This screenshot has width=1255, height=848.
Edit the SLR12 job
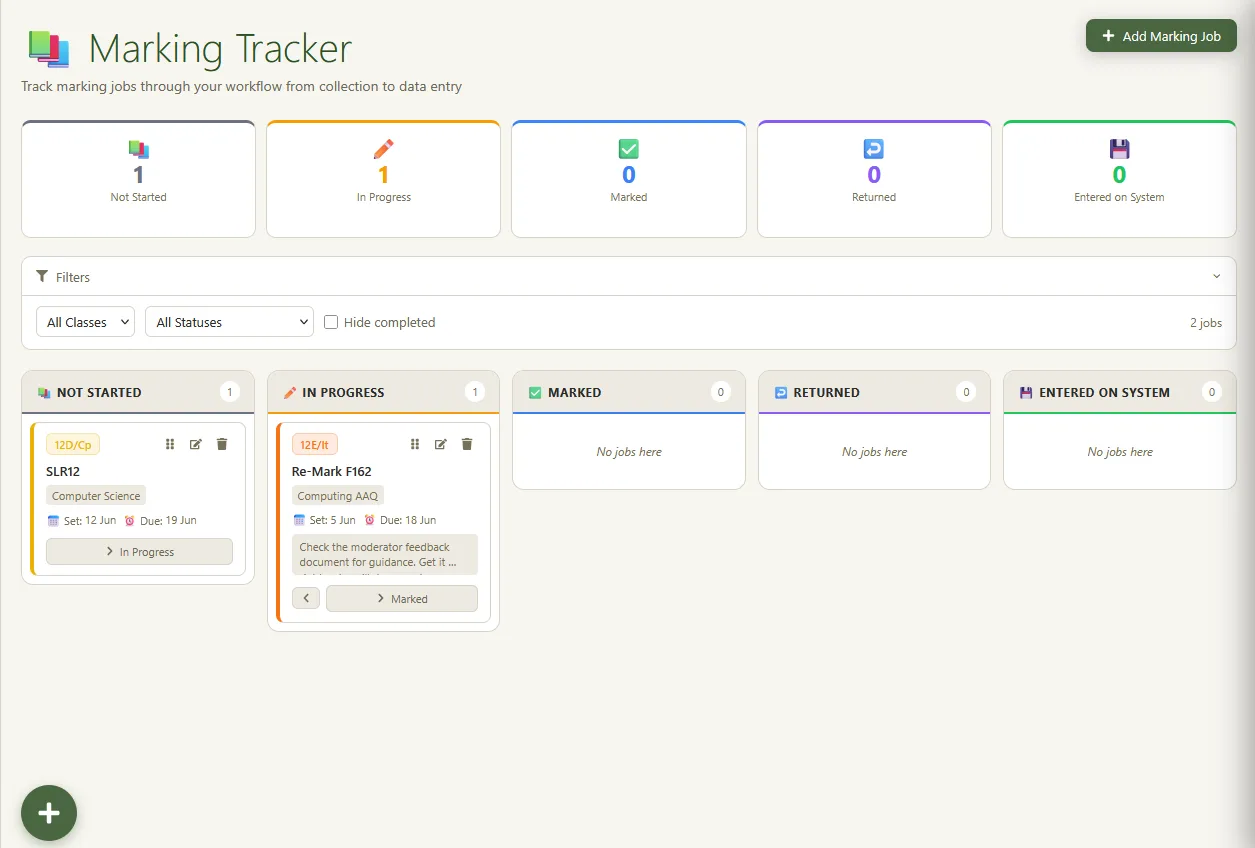[196, 444]
